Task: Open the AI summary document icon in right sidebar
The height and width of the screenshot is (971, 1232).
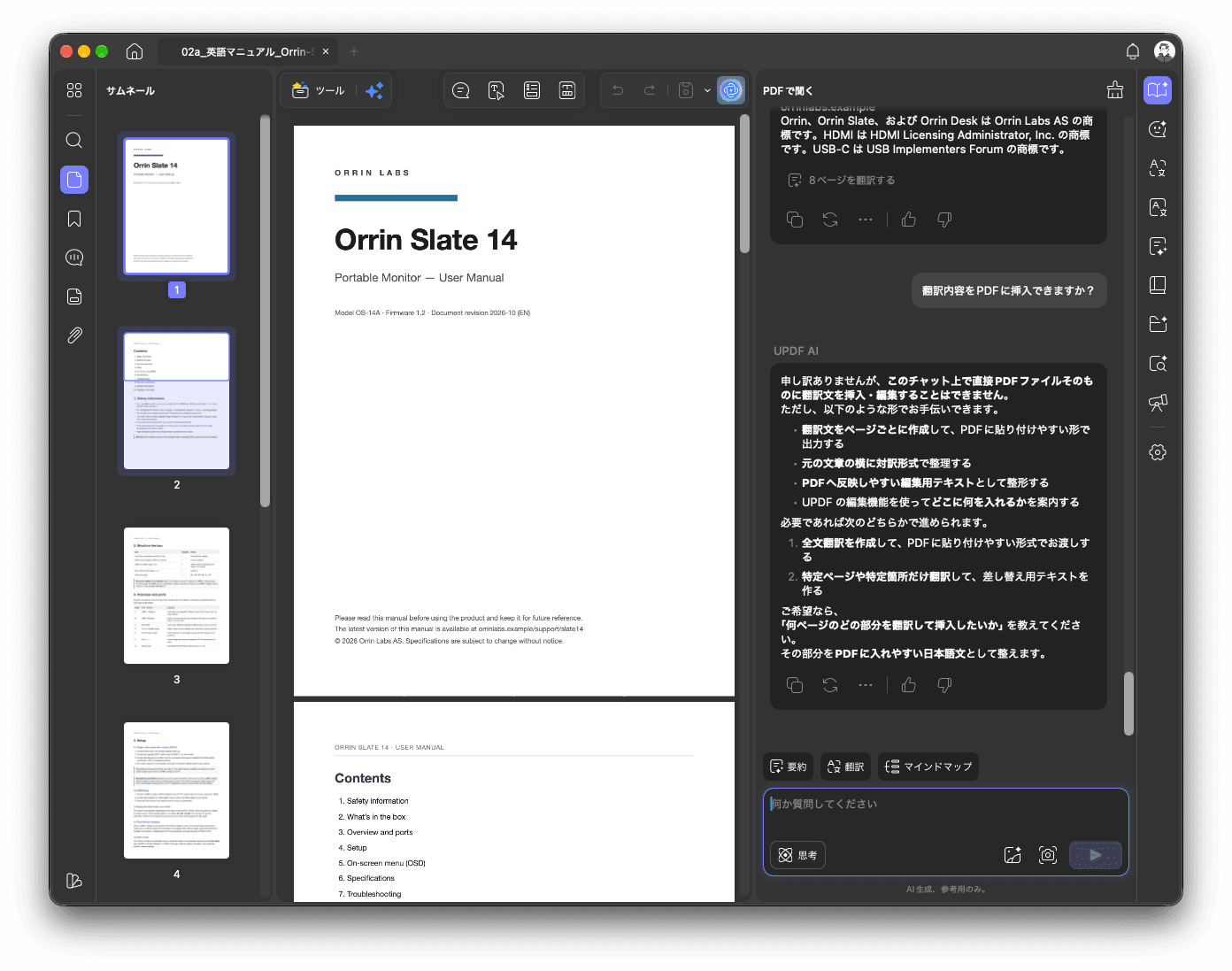Action: point(1158,246)
